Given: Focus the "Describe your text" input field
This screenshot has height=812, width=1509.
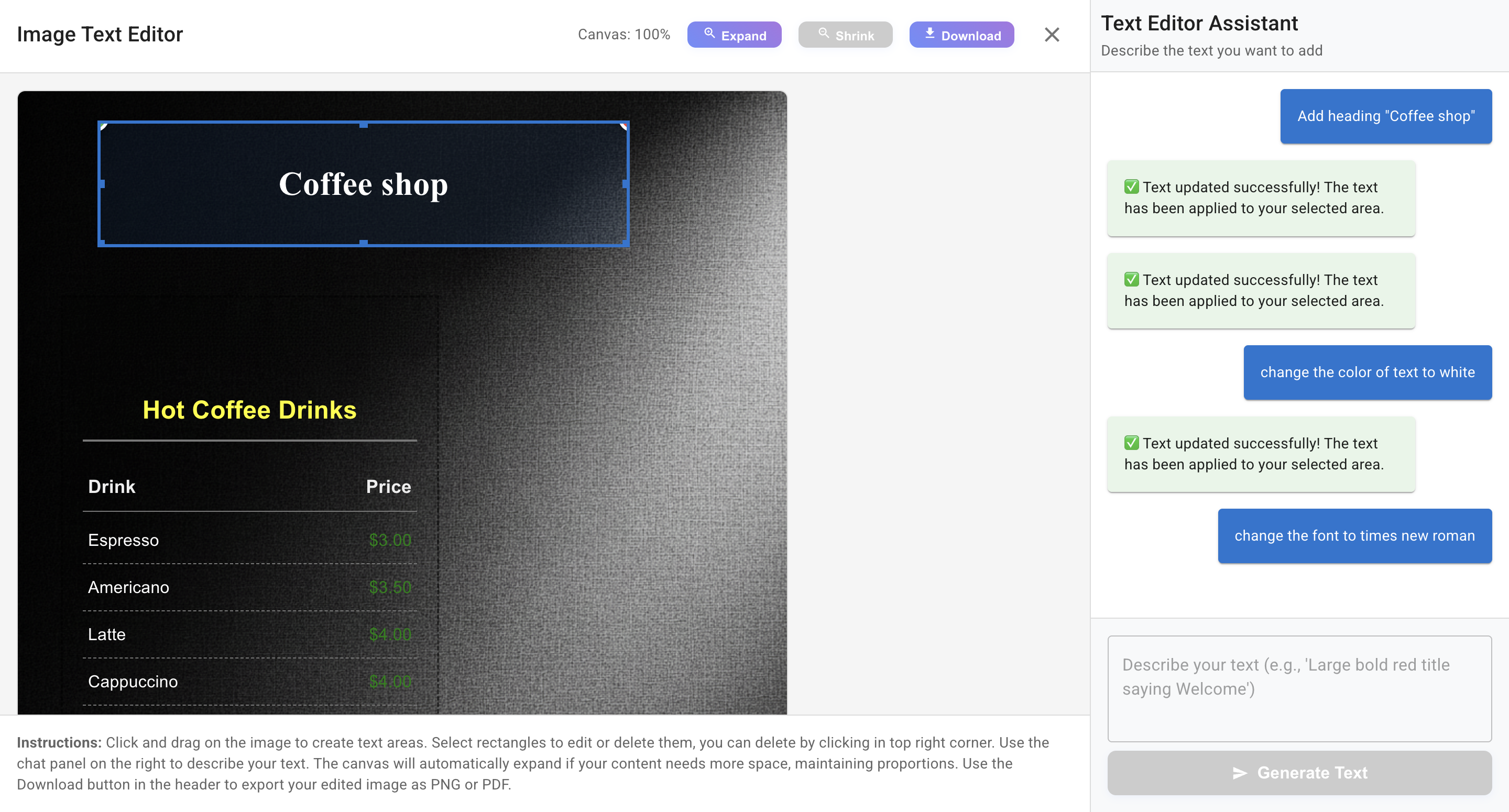Looking at the screenshot, I should point(1299,688).
